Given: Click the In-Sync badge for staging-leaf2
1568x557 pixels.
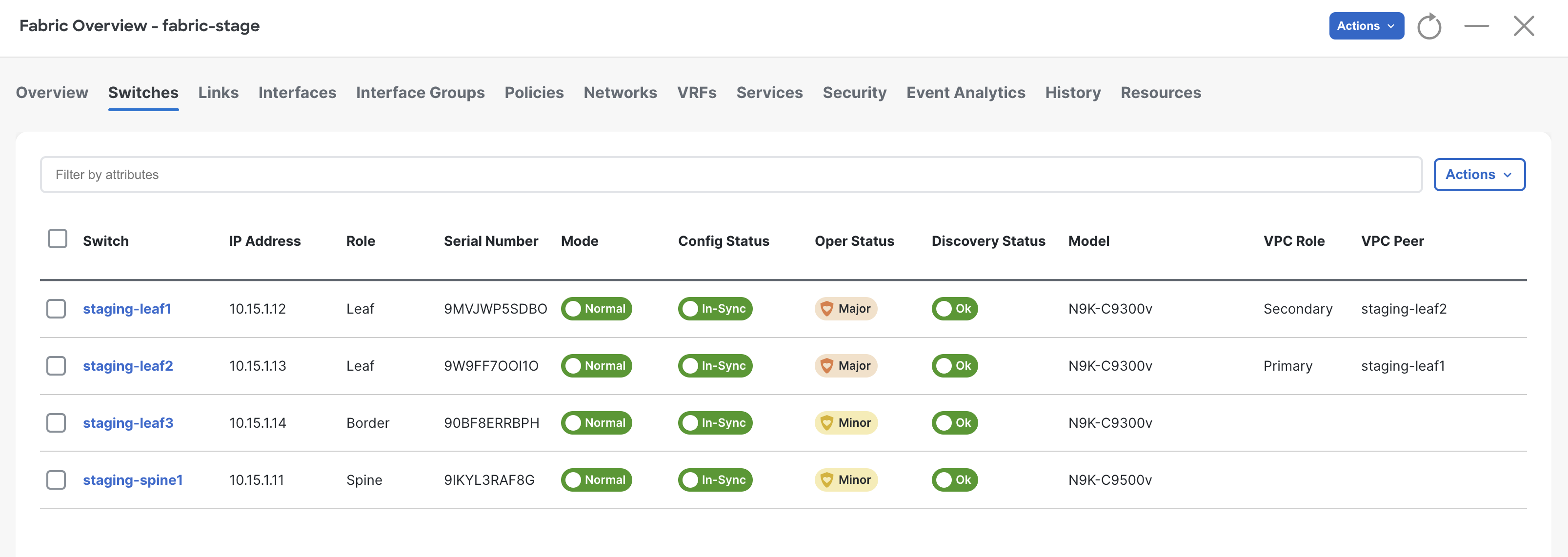Looking at the screenshot, I should (715, 366).
